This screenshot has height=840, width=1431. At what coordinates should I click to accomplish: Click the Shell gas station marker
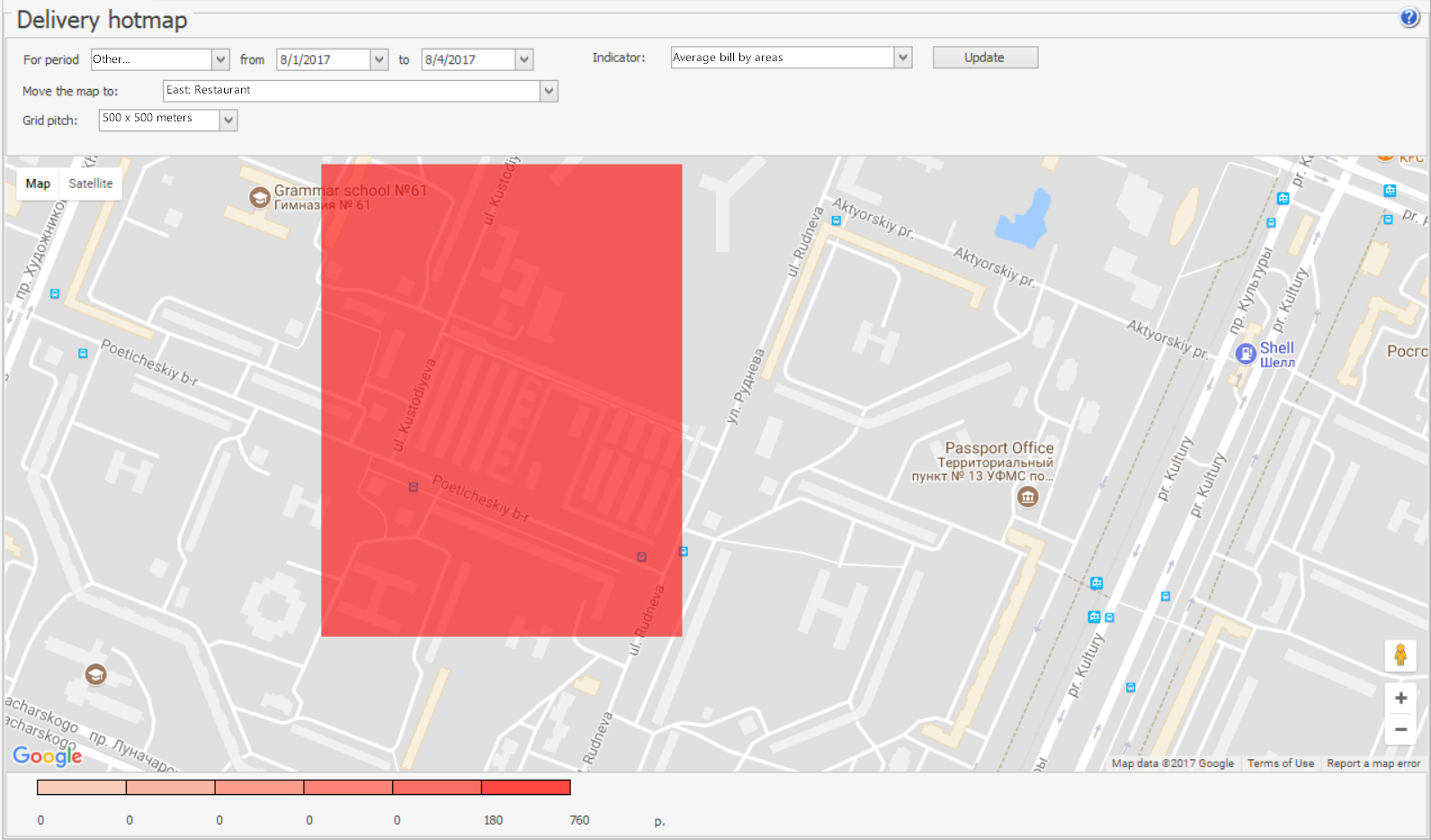coord(1246,353)
